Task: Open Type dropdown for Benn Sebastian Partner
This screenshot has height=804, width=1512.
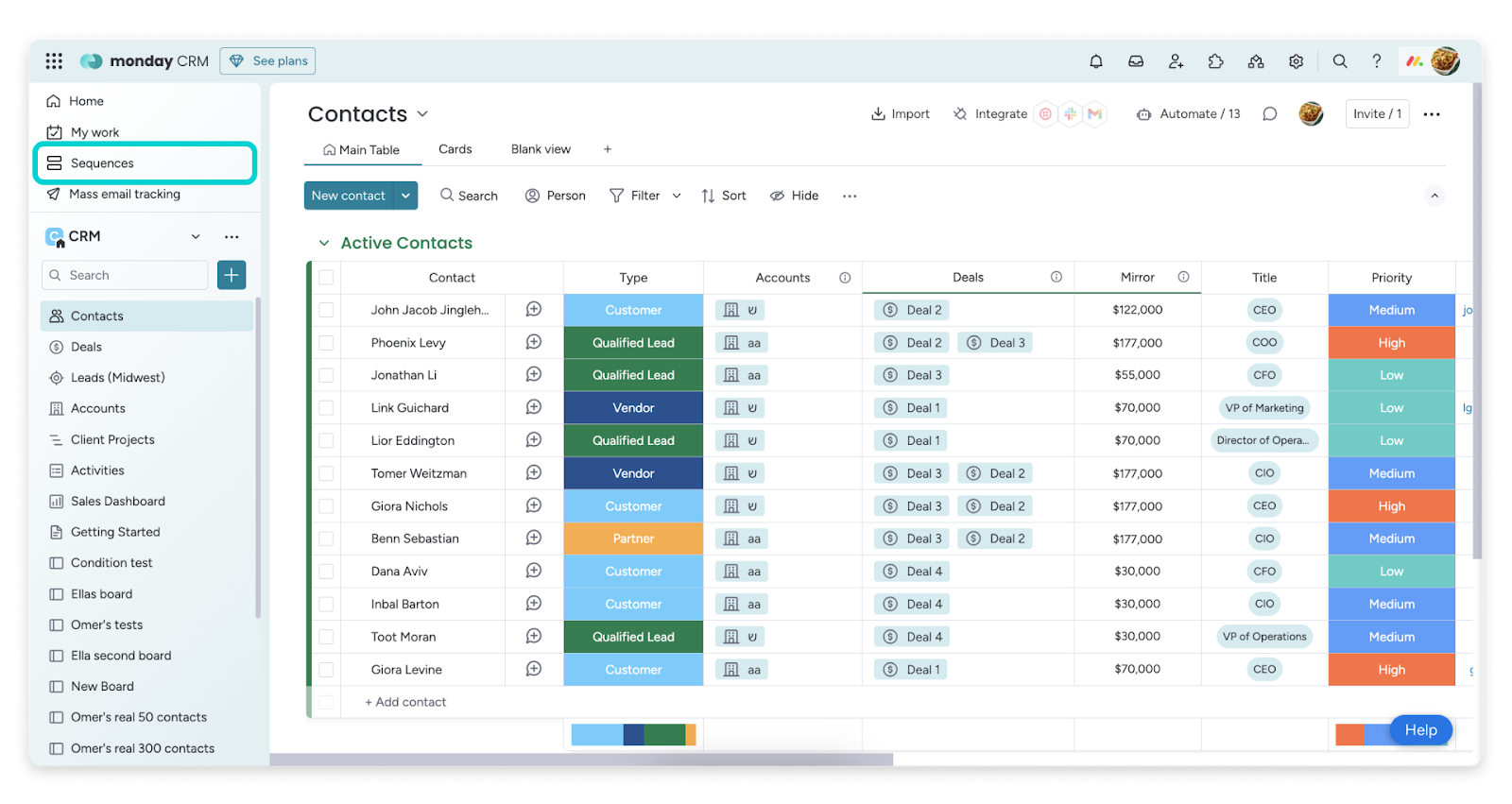Action: coord(633,539)
